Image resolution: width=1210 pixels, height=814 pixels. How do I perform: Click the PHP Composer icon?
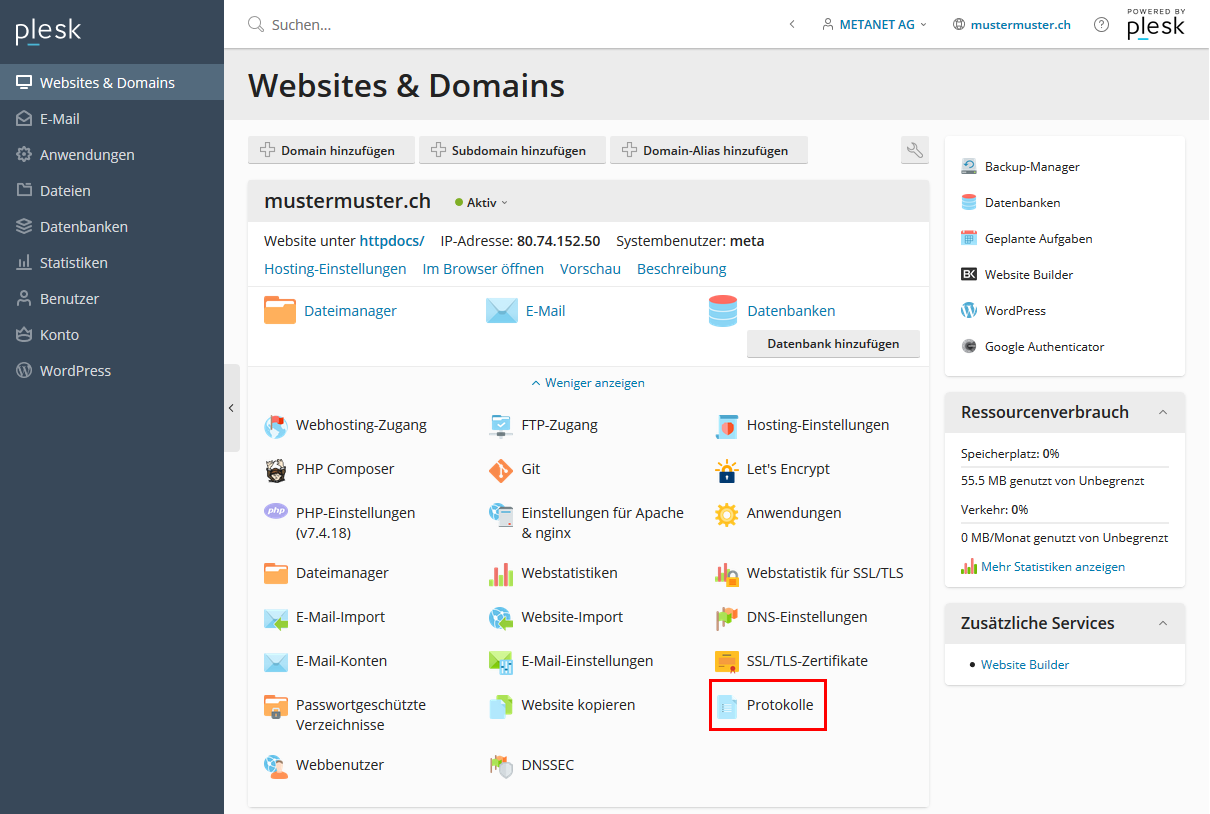(276, 469)
